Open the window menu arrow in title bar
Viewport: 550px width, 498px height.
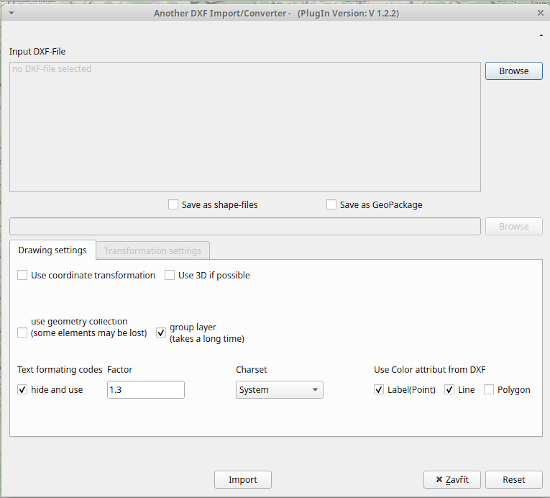11,13
